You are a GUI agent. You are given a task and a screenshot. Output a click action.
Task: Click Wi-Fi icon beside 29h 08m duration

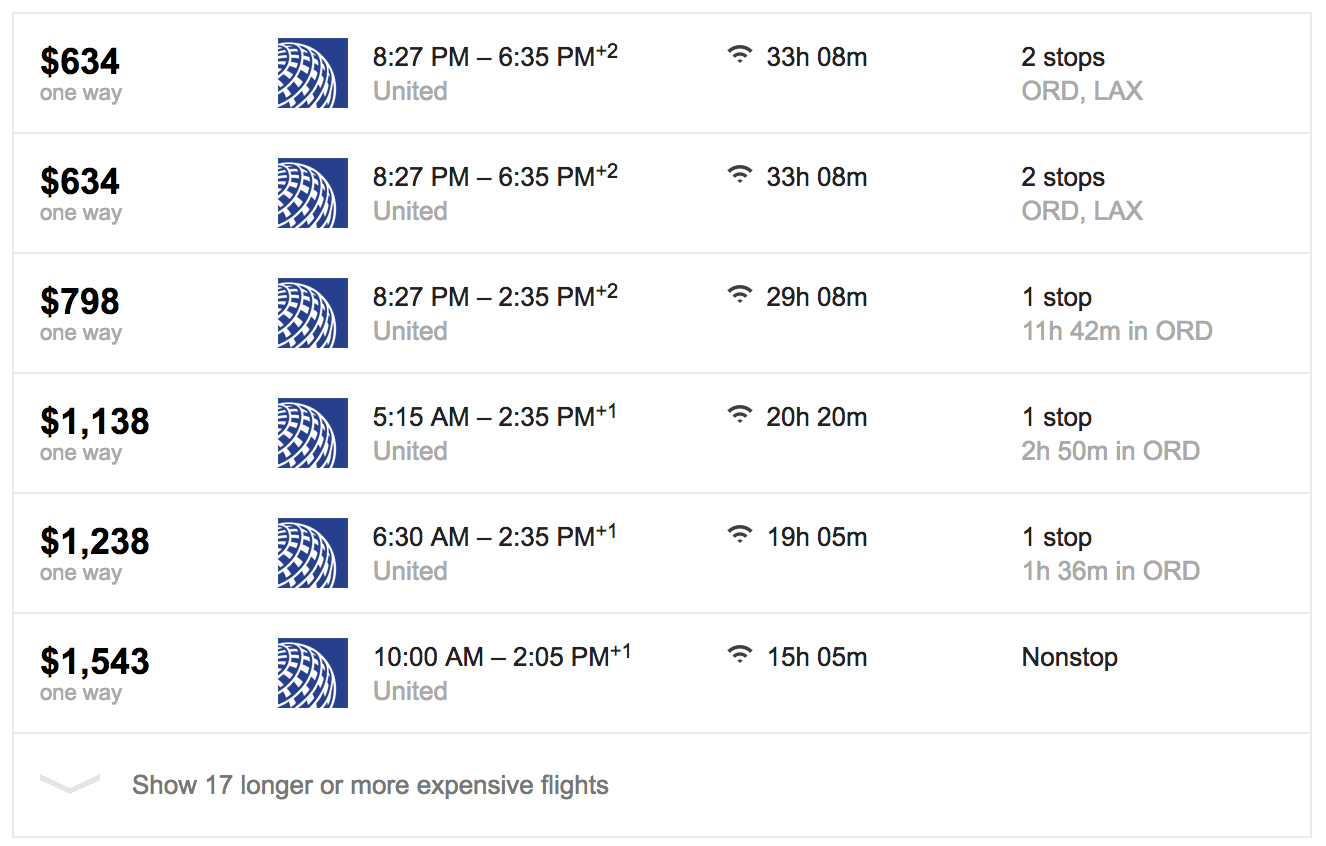(x=739, y=295)
